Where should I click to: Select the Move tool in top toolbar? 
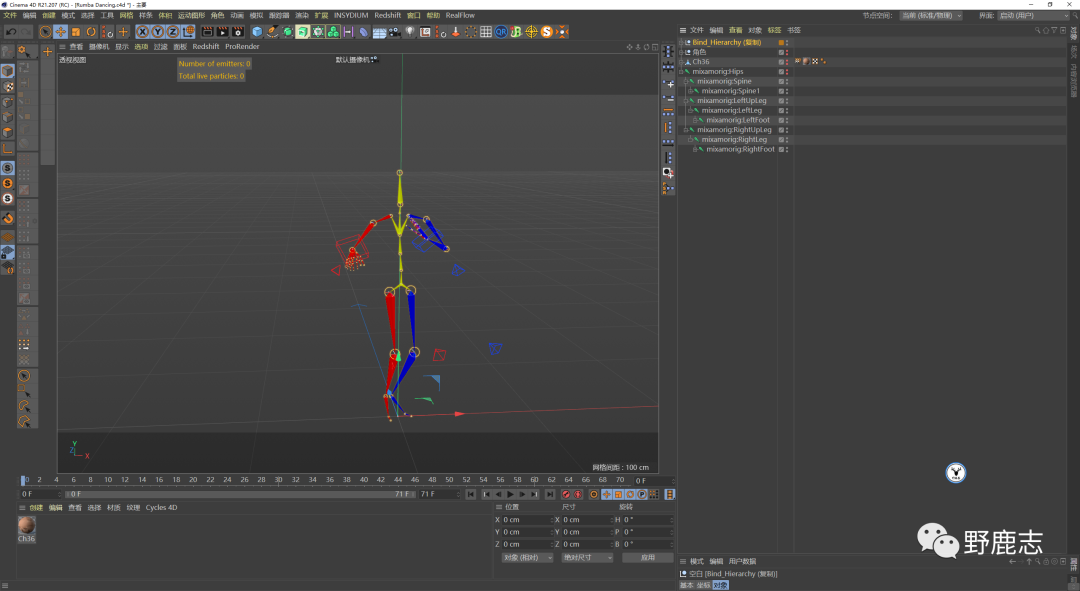tap(61, 32)
